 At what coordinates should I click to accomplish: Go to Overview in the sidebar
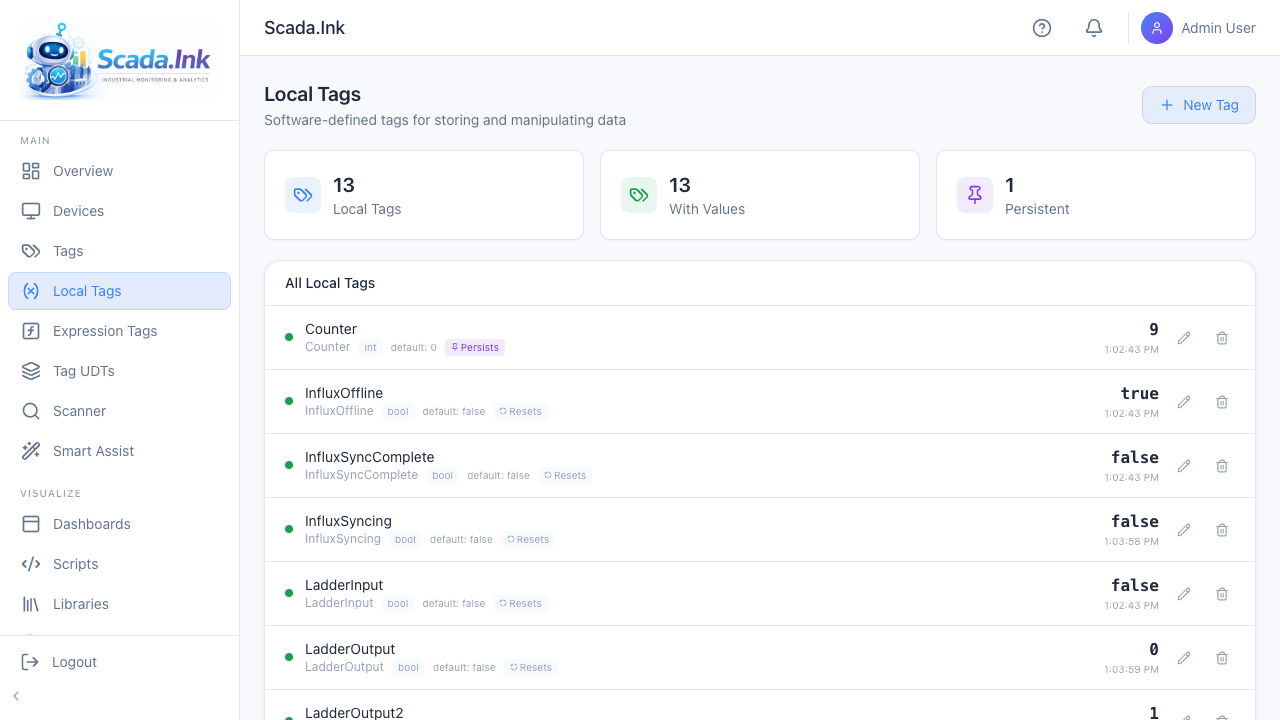119,171
